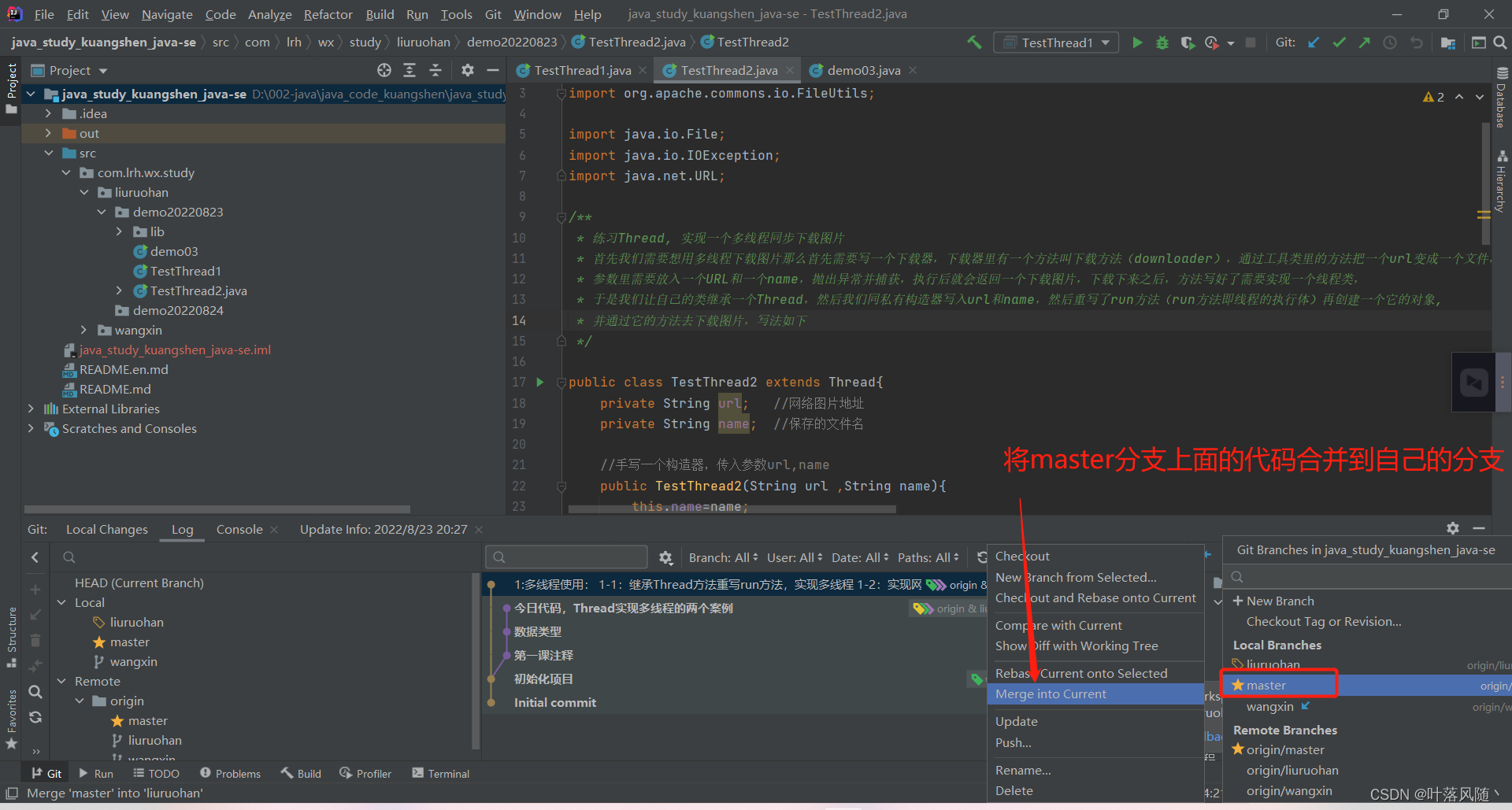The width and height of the screenshot is (1512, 810).
Task: Open search everywhere magnifier icon
Action: [1500, 43]
